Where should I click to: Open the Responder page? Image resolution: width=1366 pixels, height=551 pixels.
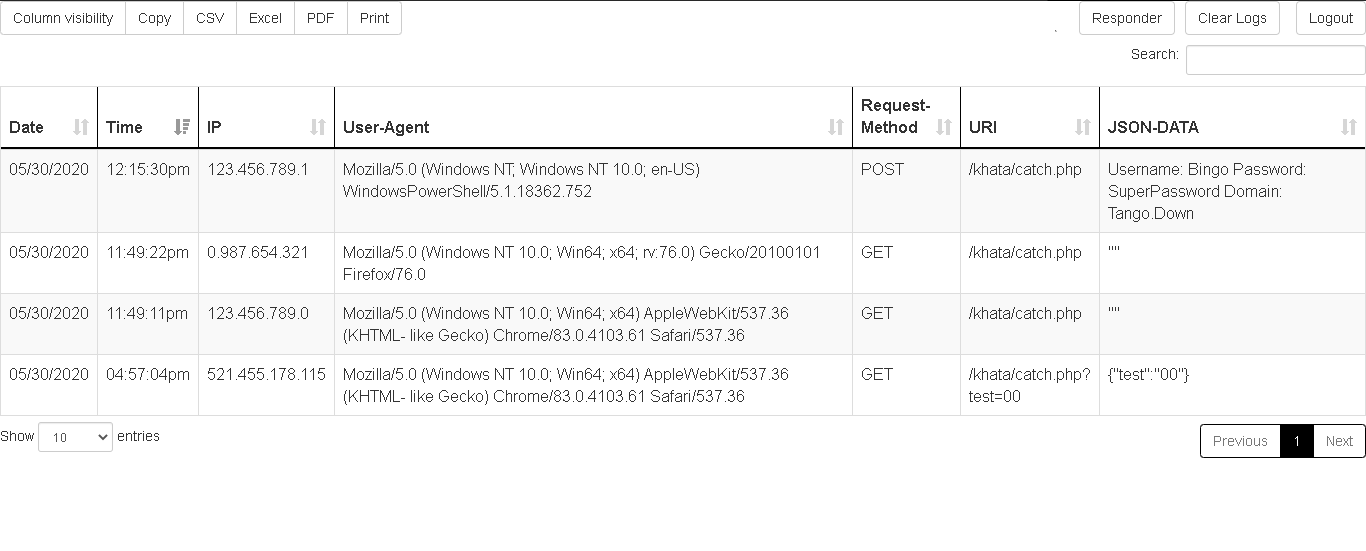pos(1126,18)
